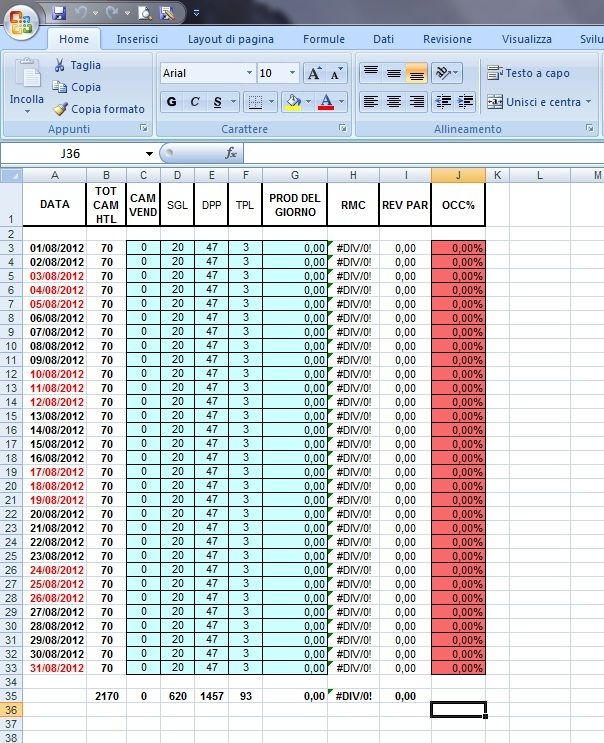Image resolution: width=604 pixels, height=743 pixels.
Task: Click the Incolla paste icon
Action: click(x=26, y=75)
